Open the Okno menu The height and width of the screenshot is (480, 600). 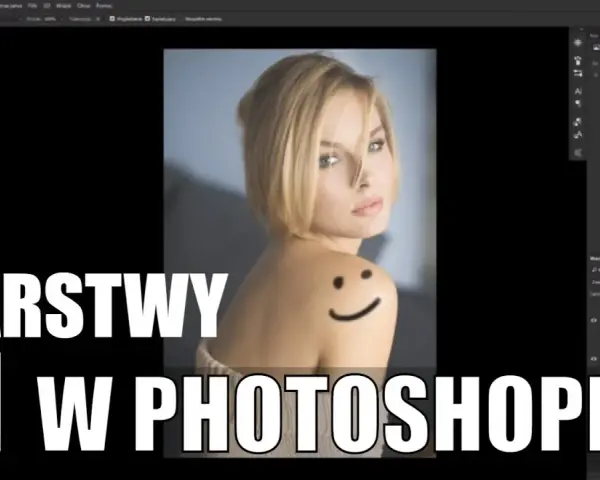(x=83, y=6)
